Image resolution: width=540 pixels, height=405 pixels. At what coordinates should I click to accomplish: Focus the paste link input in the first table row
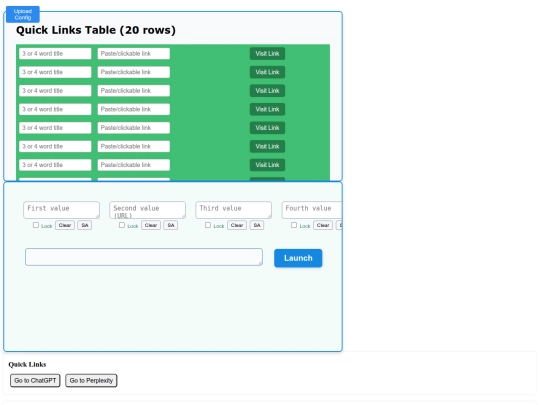pyautogui.click(x=134, y=54)
